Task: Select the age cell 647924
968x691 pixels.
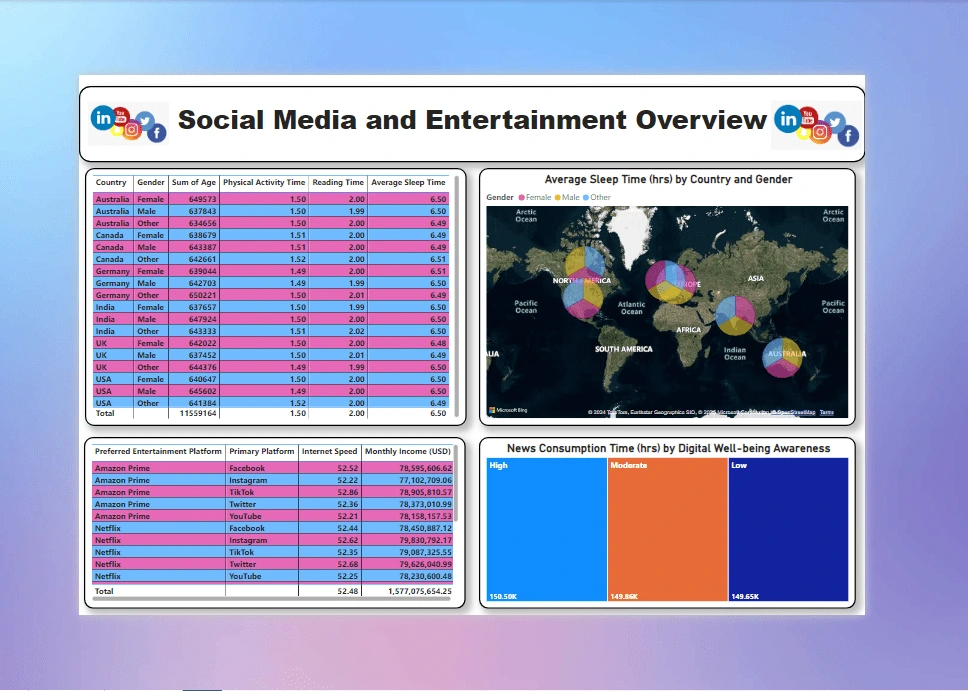Action: pyautogui.click(x=194, y=319)
